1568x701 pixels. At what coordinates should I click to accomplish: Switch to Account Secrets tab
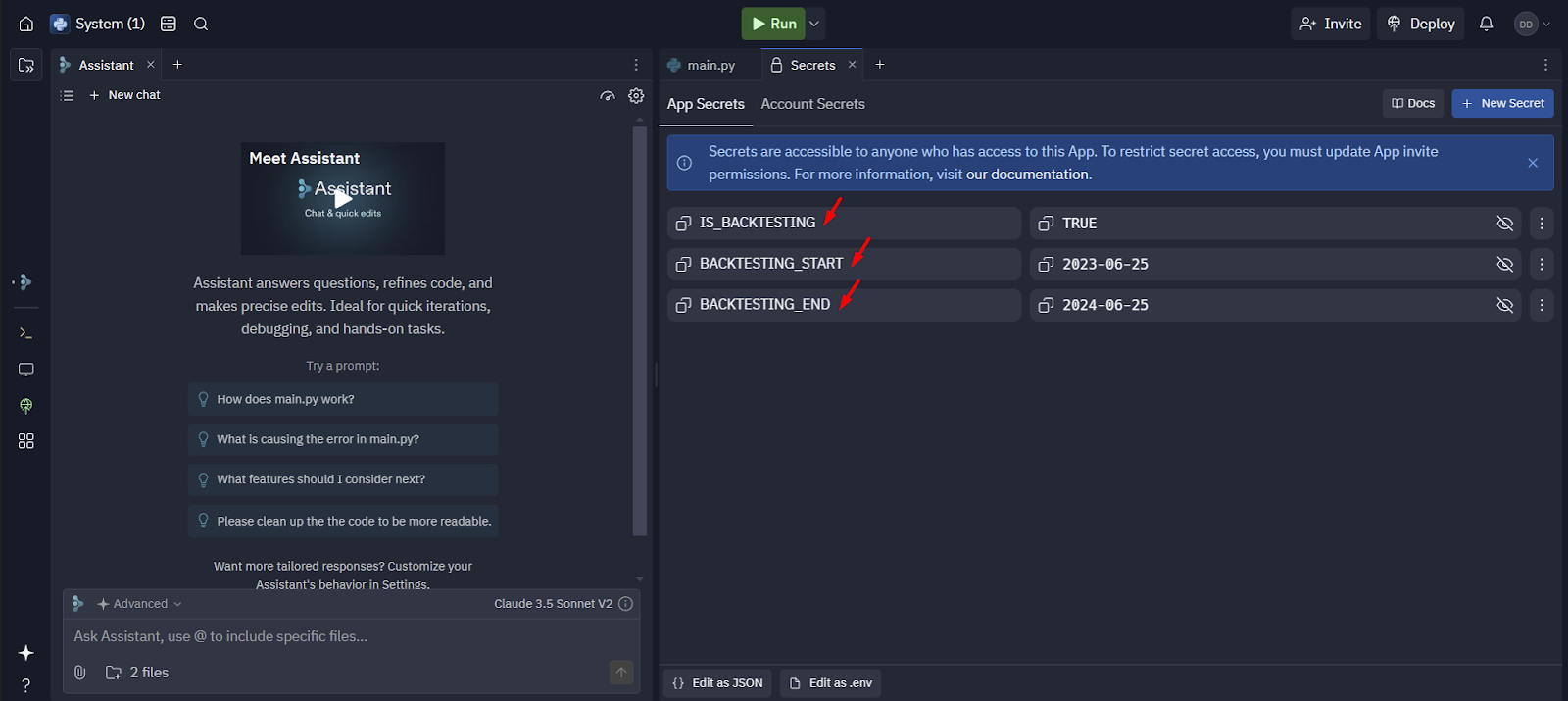point(813,104)
